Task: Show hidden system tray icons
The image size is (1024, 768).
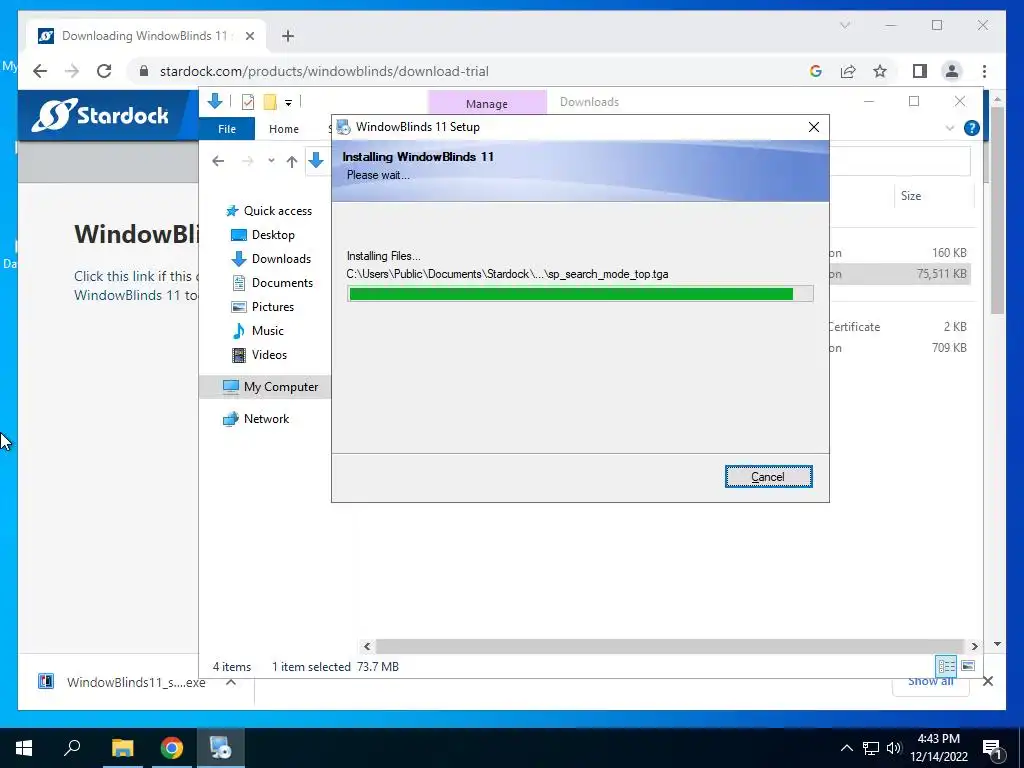Action: pyautogui.click(x=846, y=748)
